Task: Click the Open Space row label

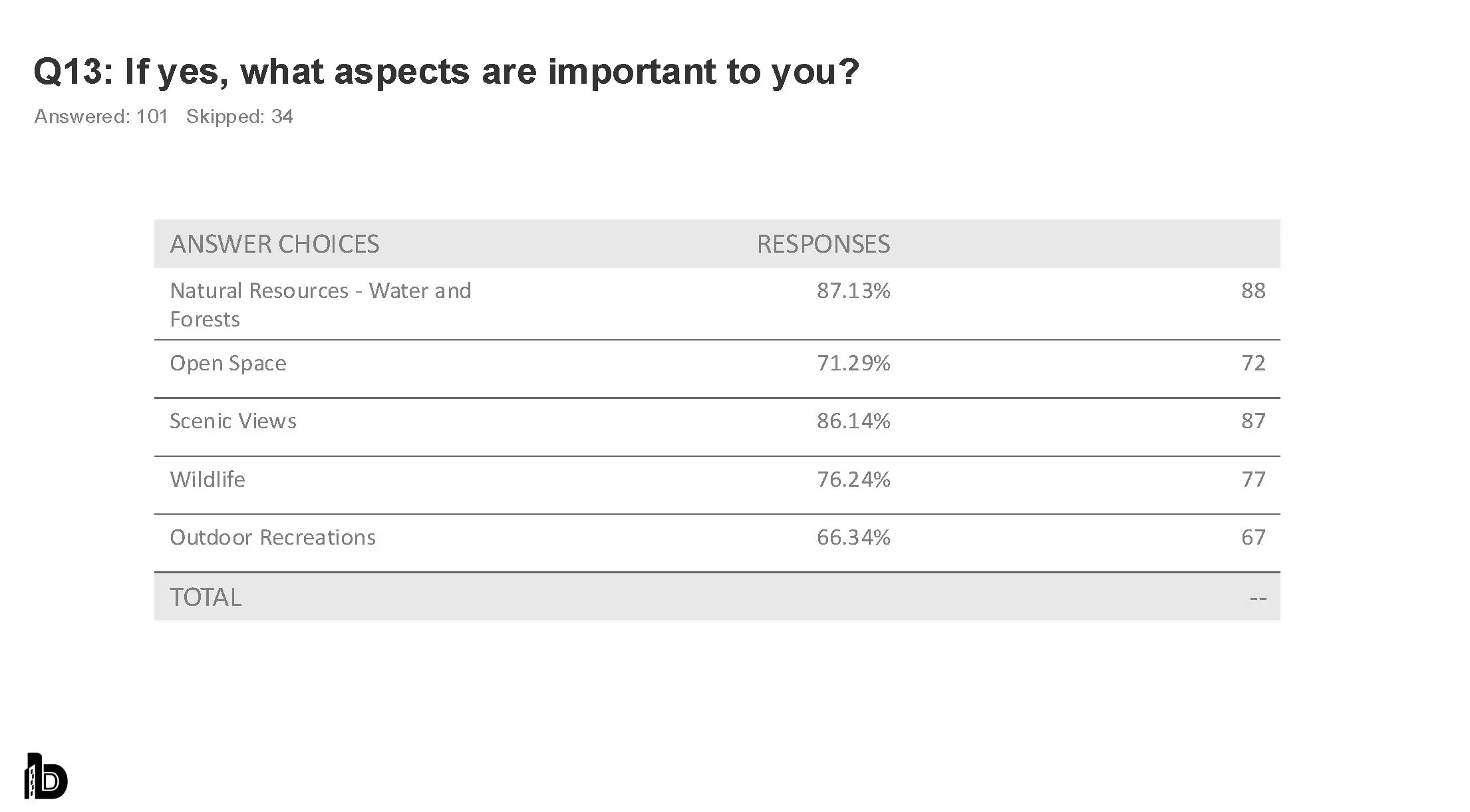Action: 227,363
